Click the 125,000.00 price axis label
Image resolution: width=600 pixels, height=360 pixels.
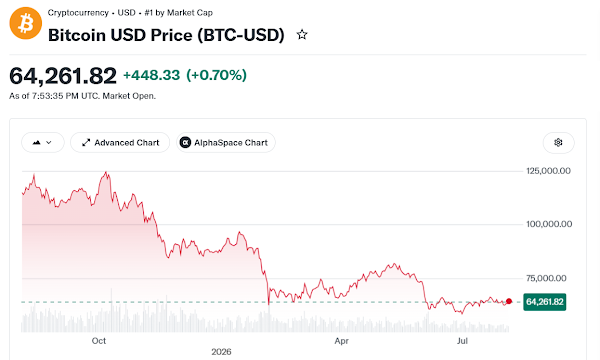[548, 171]
